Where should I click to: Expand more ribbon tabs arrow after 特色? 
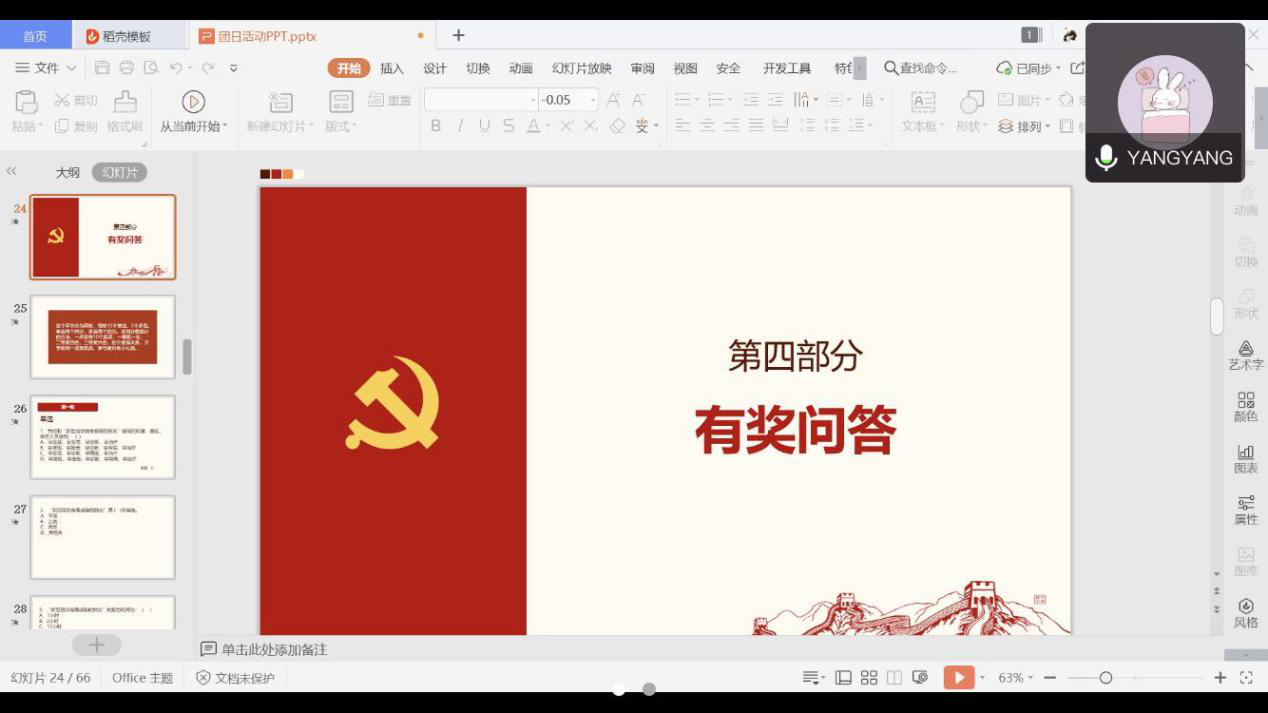click(x=860, y=68)
